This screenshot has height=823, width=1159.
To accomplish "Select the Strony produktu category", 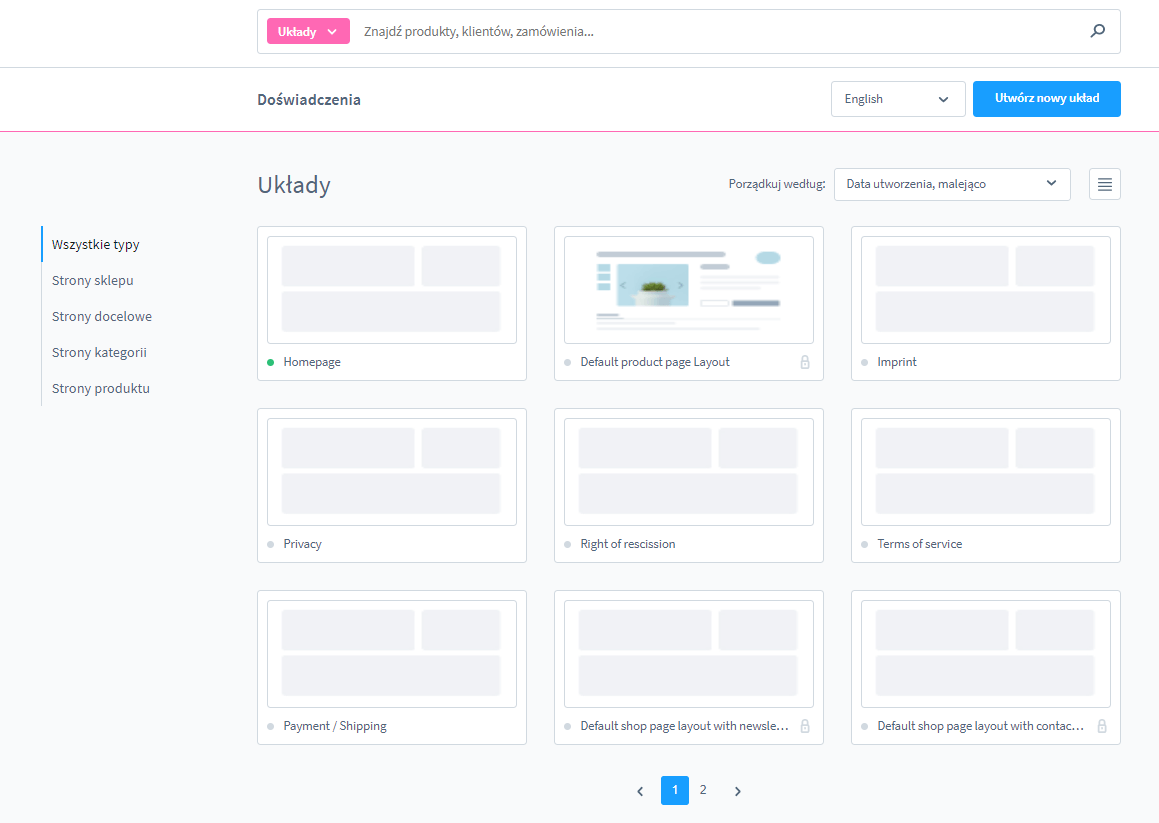I will pos(101,388).
